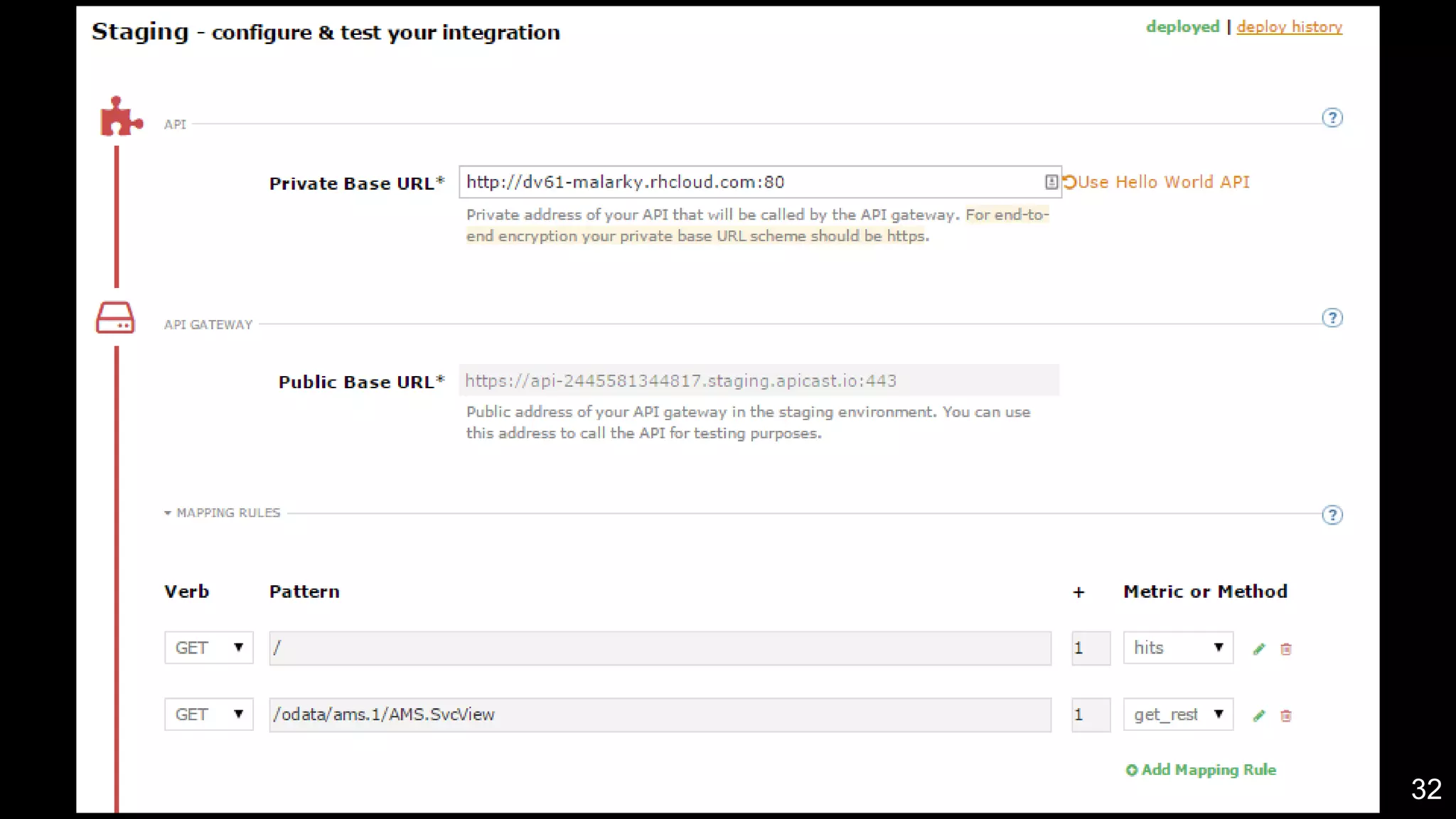
Task: Click the help icon in API section
Action: tap(1332, 118)
